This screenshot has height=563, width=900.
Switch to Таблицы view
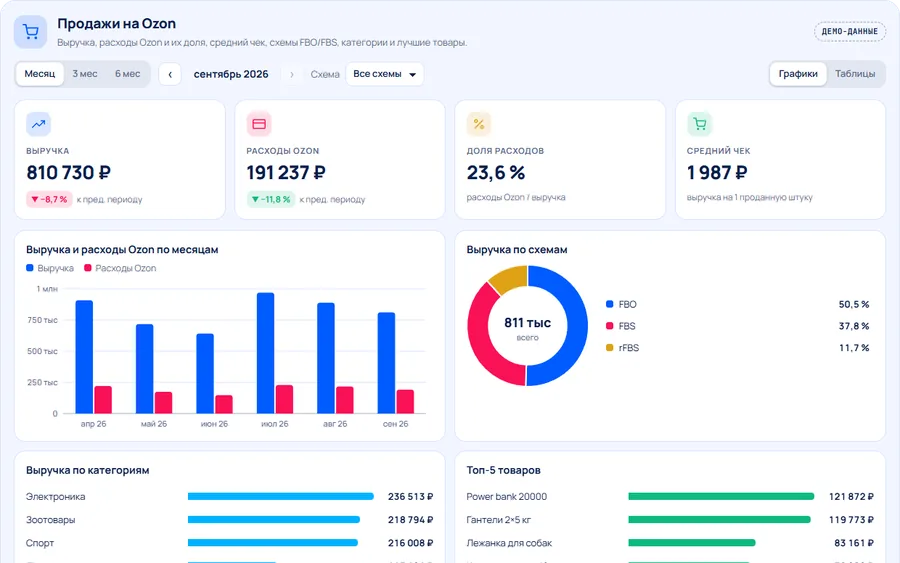point(855,74)
